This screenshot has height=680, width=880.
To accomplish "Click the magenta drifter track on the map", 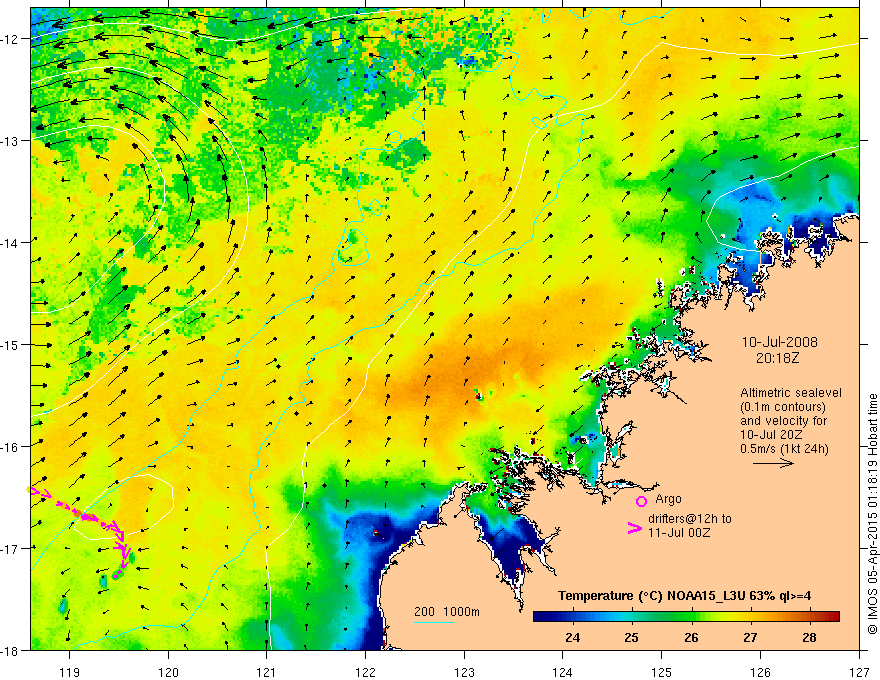I will 90,516.
